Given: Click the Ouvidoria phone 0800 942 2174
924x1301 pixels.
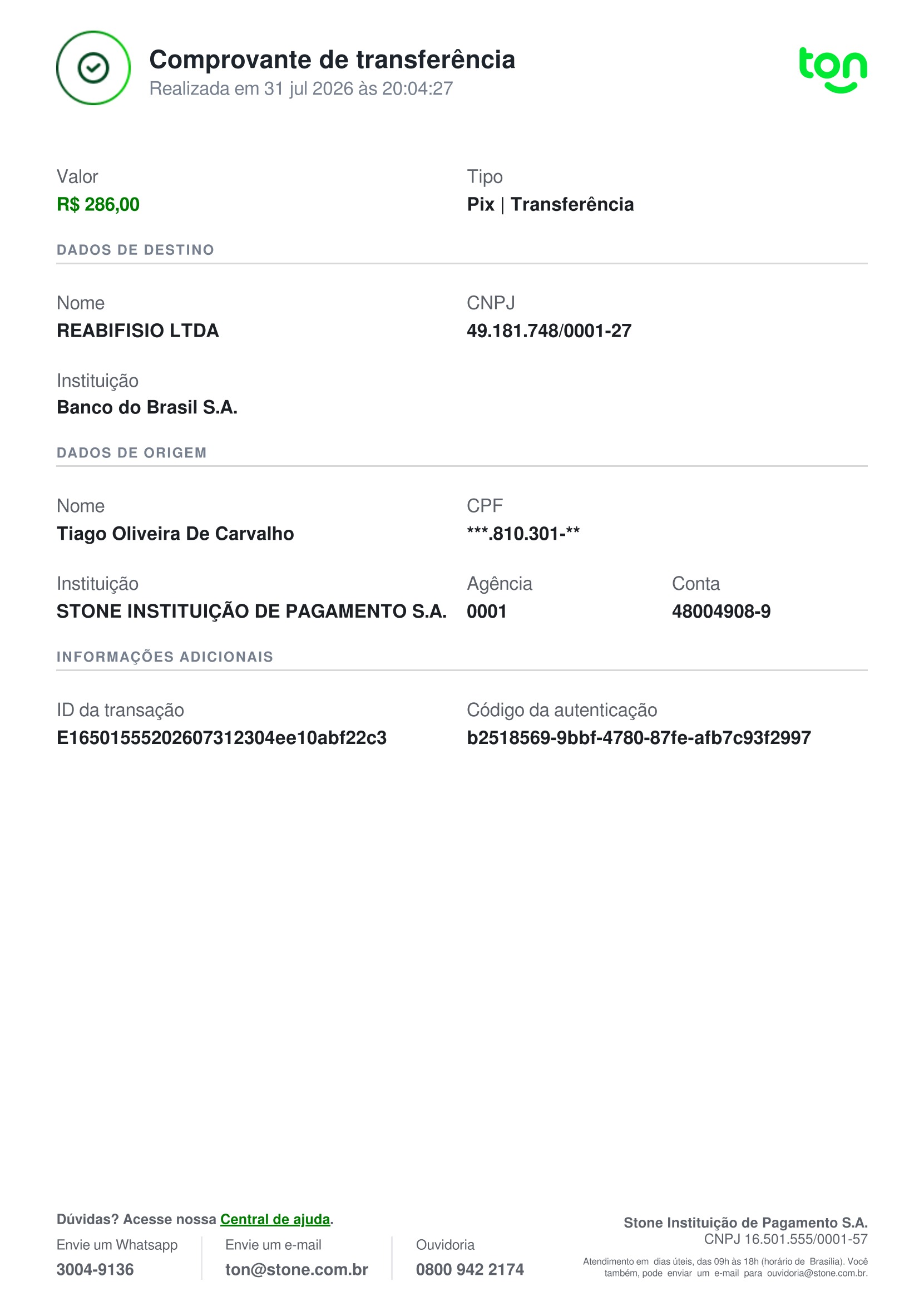Looking at the screenshot, I should [x=470, y=1270].
